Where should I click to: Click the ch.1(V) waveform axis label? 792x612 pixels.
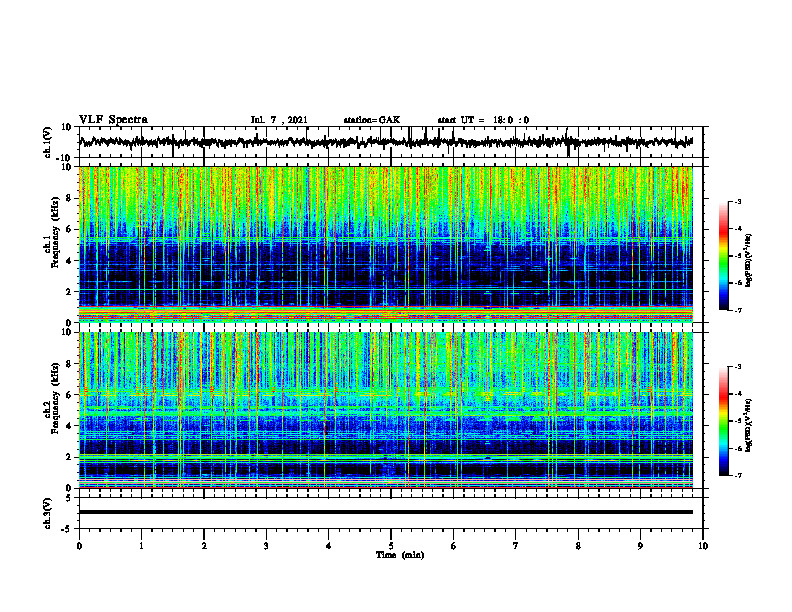[47, 142]
